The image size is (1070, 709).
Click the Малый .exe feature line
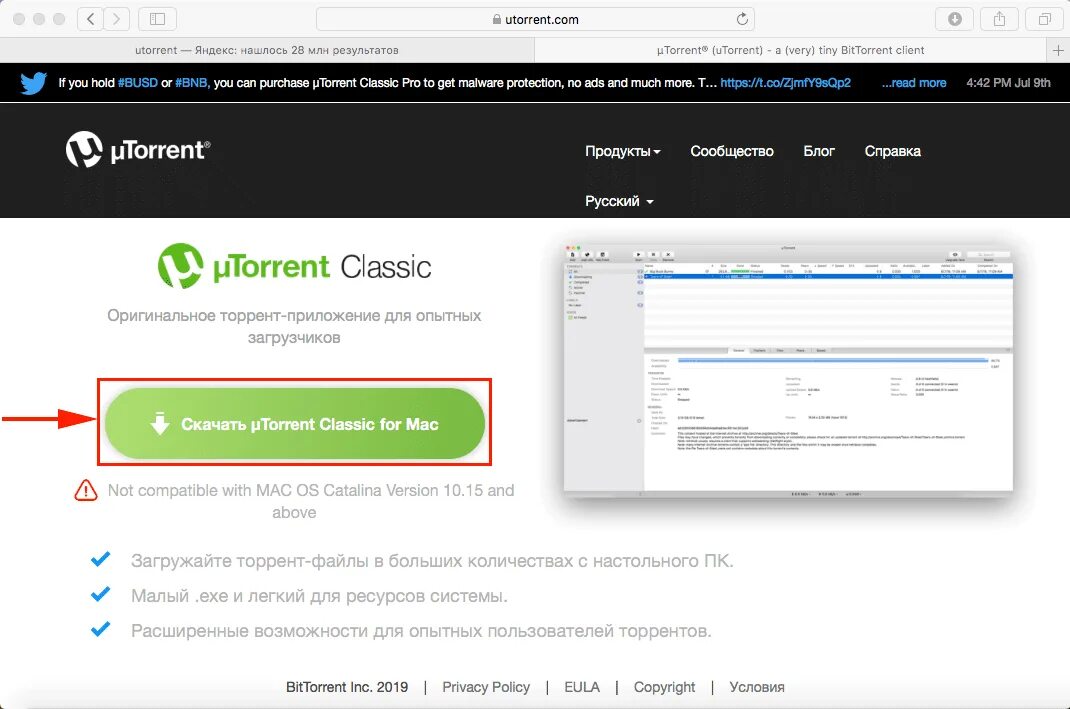[319, 596]
